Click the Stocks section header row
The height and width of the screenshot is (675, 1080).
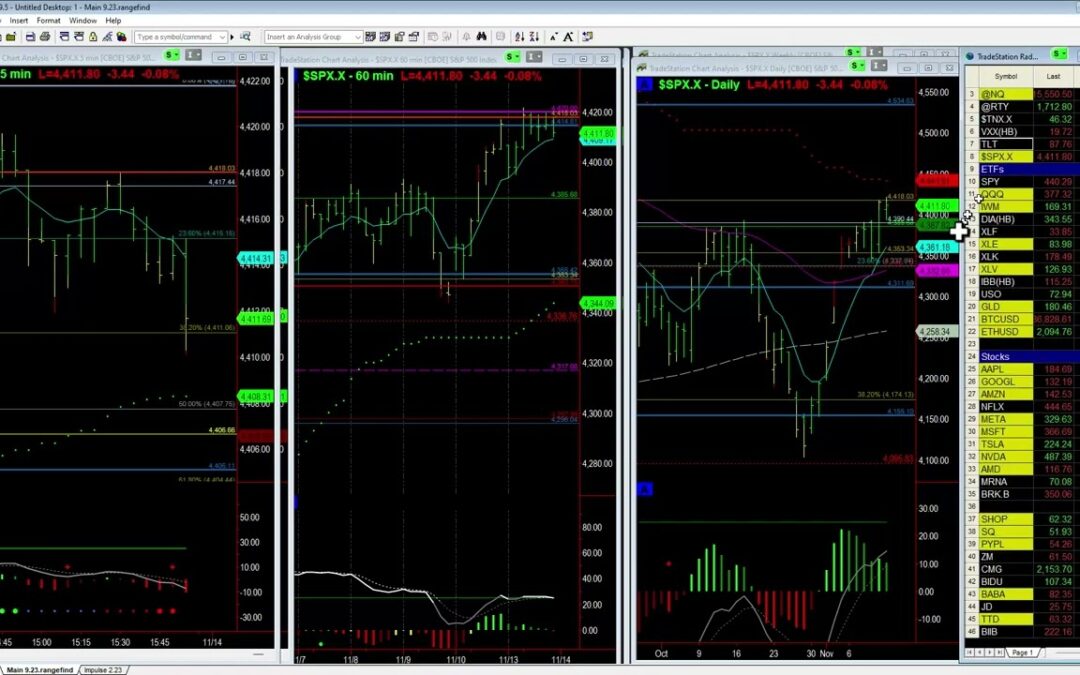[1028, 356]
